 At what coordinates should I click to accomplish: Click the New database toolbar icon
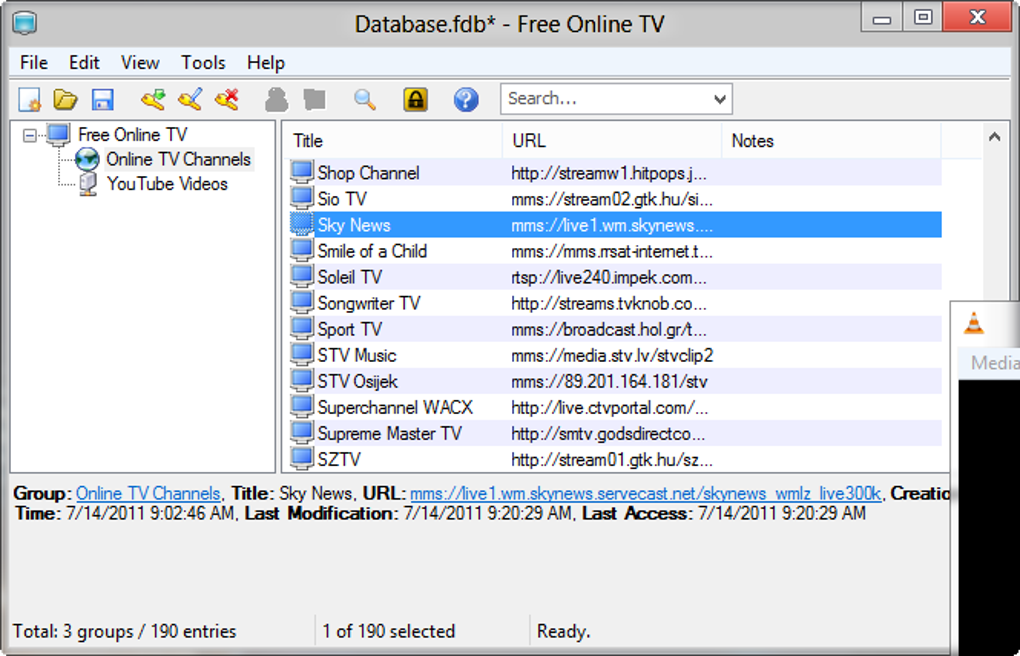pyautogui.click(x=30, y=100)
